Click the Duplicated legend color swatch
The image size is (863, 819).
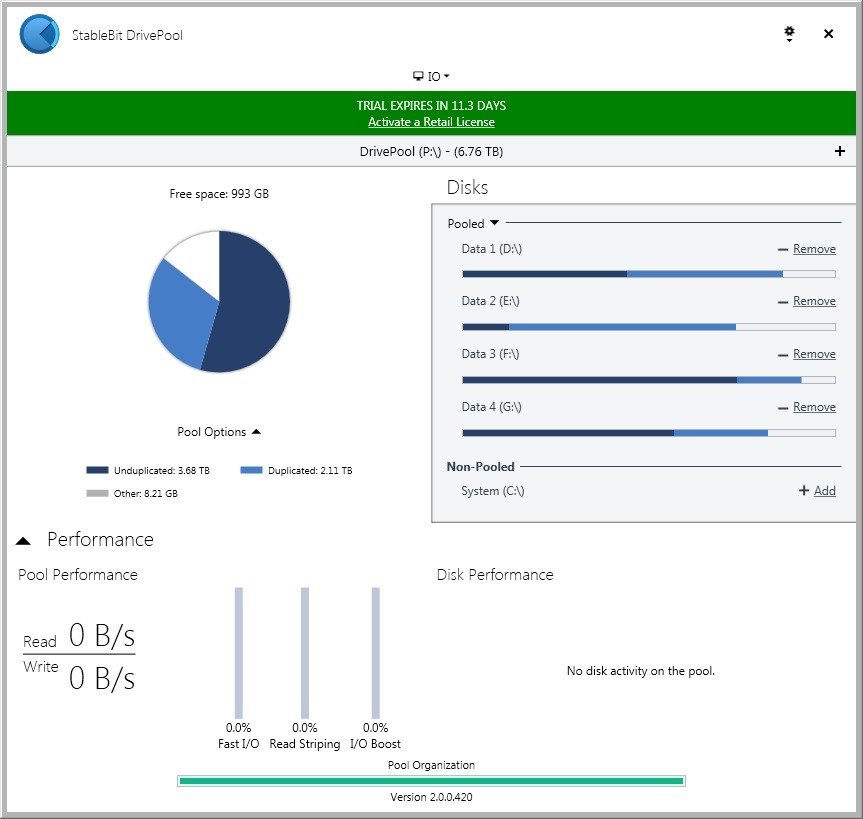pos(251,470)
